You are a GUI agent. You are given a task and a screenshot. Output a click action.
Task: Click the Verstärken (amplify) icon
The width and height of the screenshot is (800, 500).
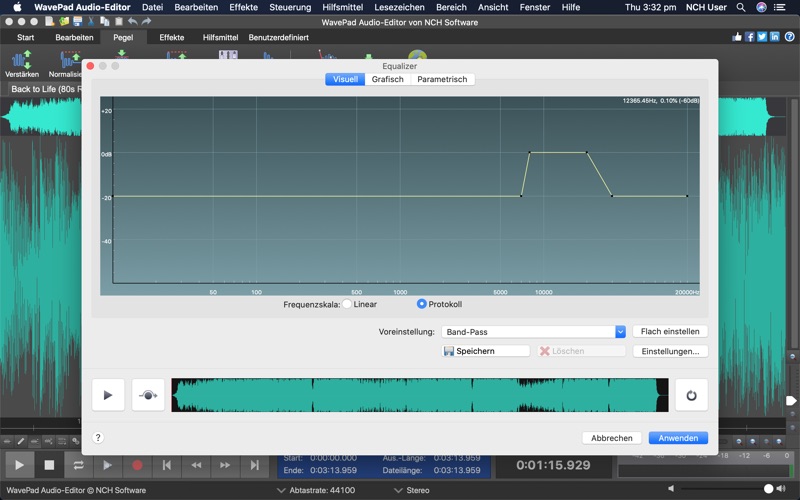click(22, 60)
